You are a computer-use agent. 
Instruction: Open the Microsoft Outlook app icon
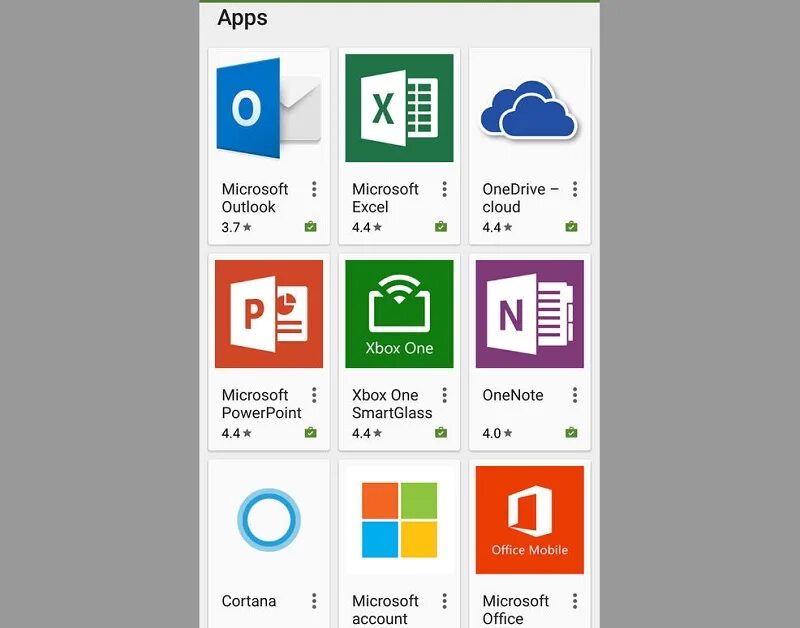(x=269, y=108)
